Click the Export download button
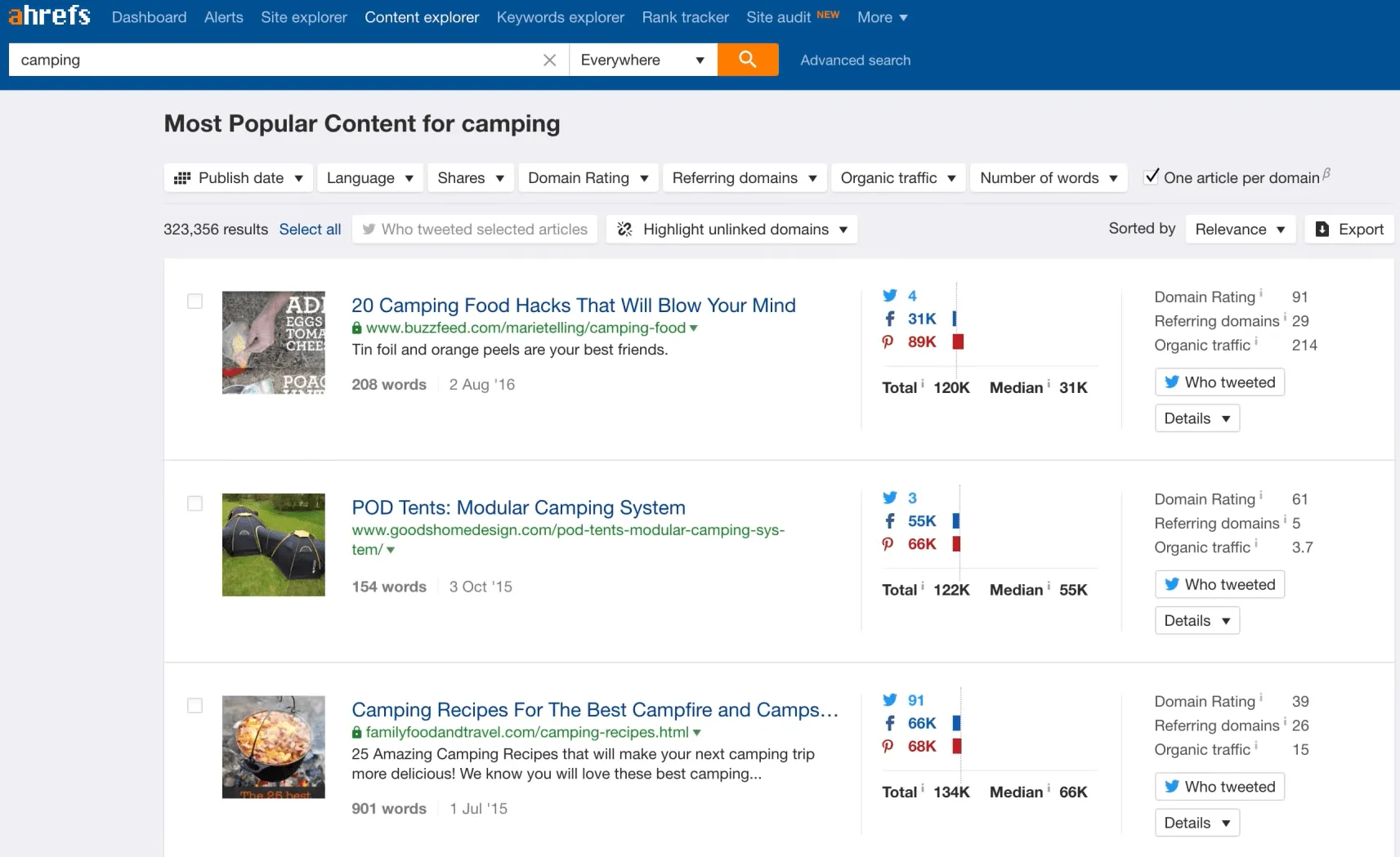The image size is (1400, 857). pyautogui.click(x=1349, y=230)
